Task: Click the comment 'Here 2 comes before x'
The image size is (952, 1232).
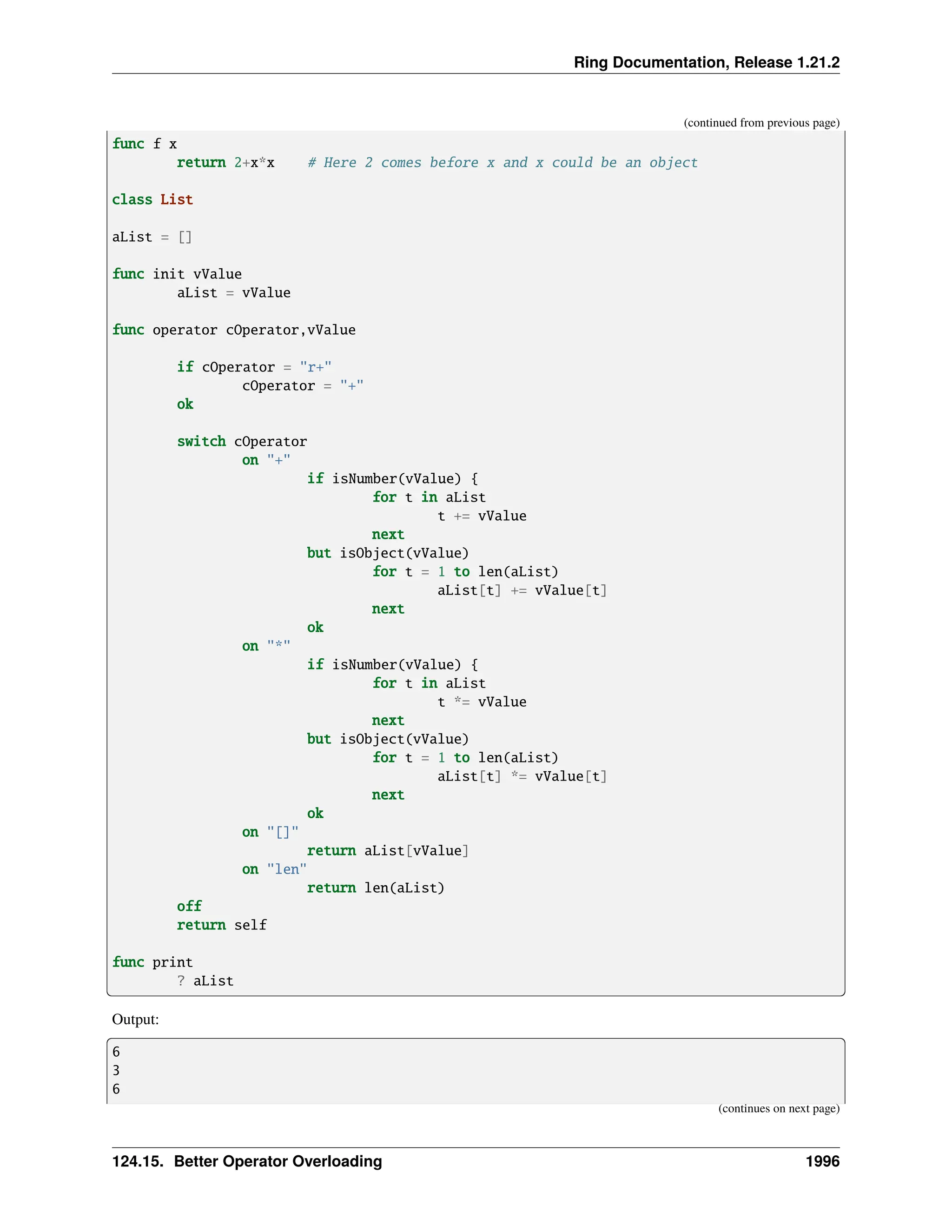Action: click(x=502, y=162)
